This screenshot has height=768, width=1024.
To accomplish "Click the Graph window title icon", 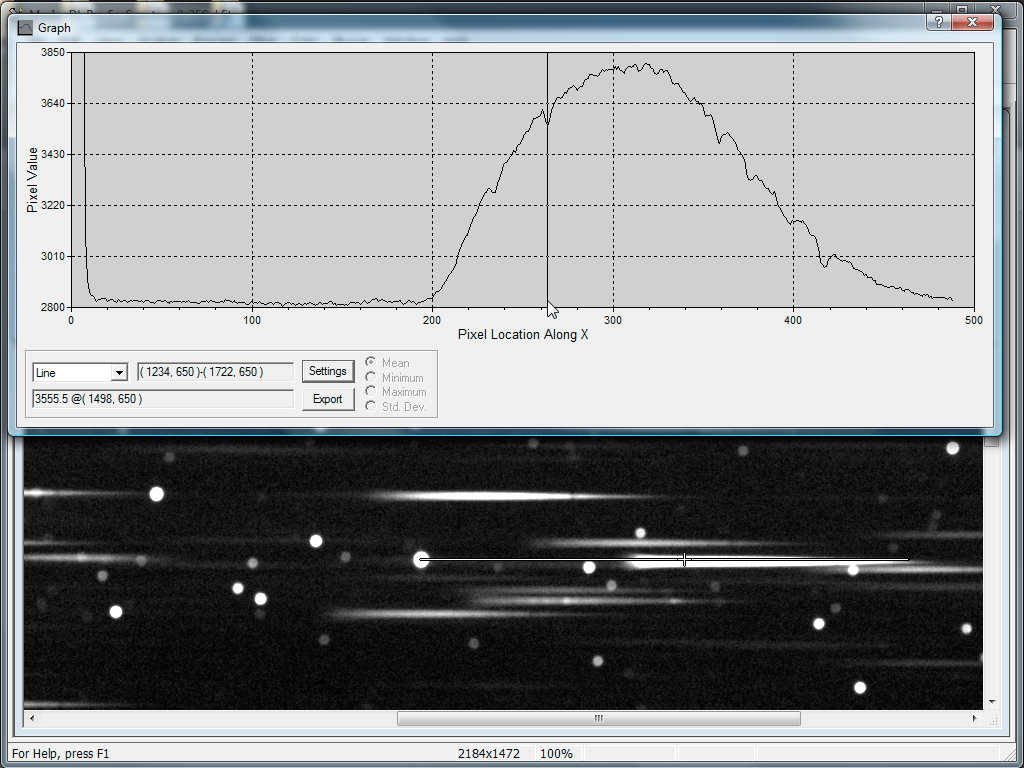I will pyautogui.click(x=25, y=28).
